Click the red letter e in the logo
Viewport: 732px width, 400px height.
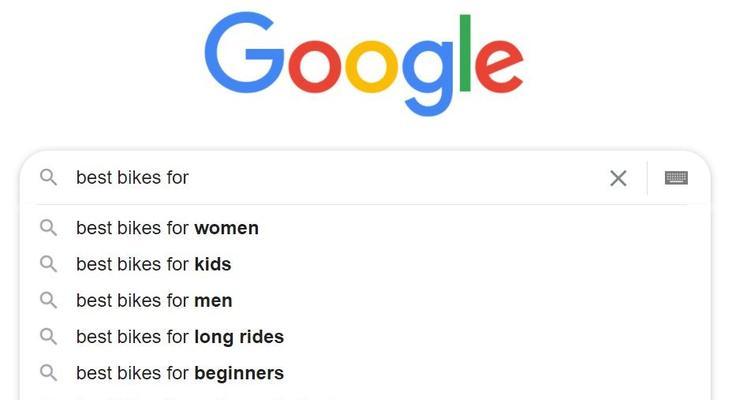coord(499,66)
